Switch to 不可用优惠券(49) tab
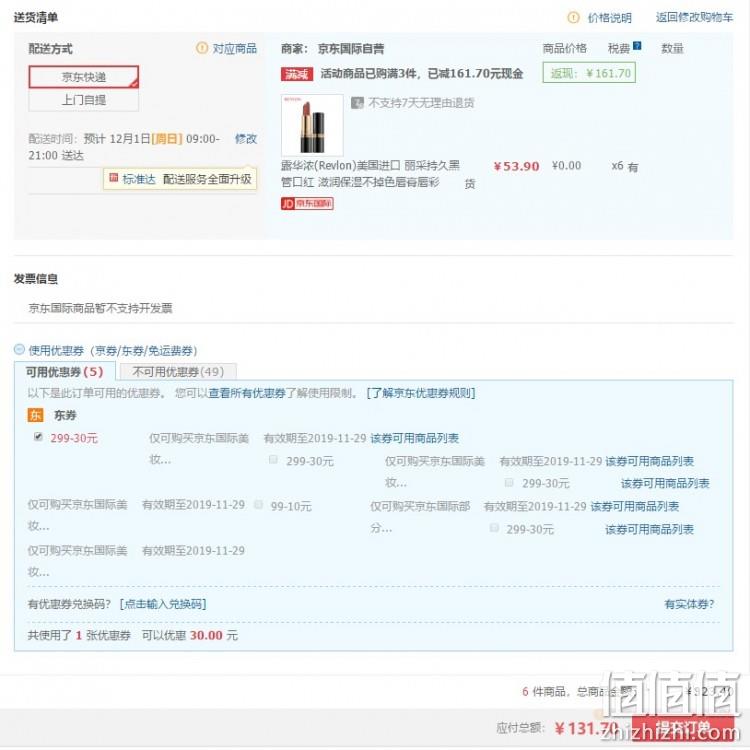750x750 pixels. [x=178, y=372]
